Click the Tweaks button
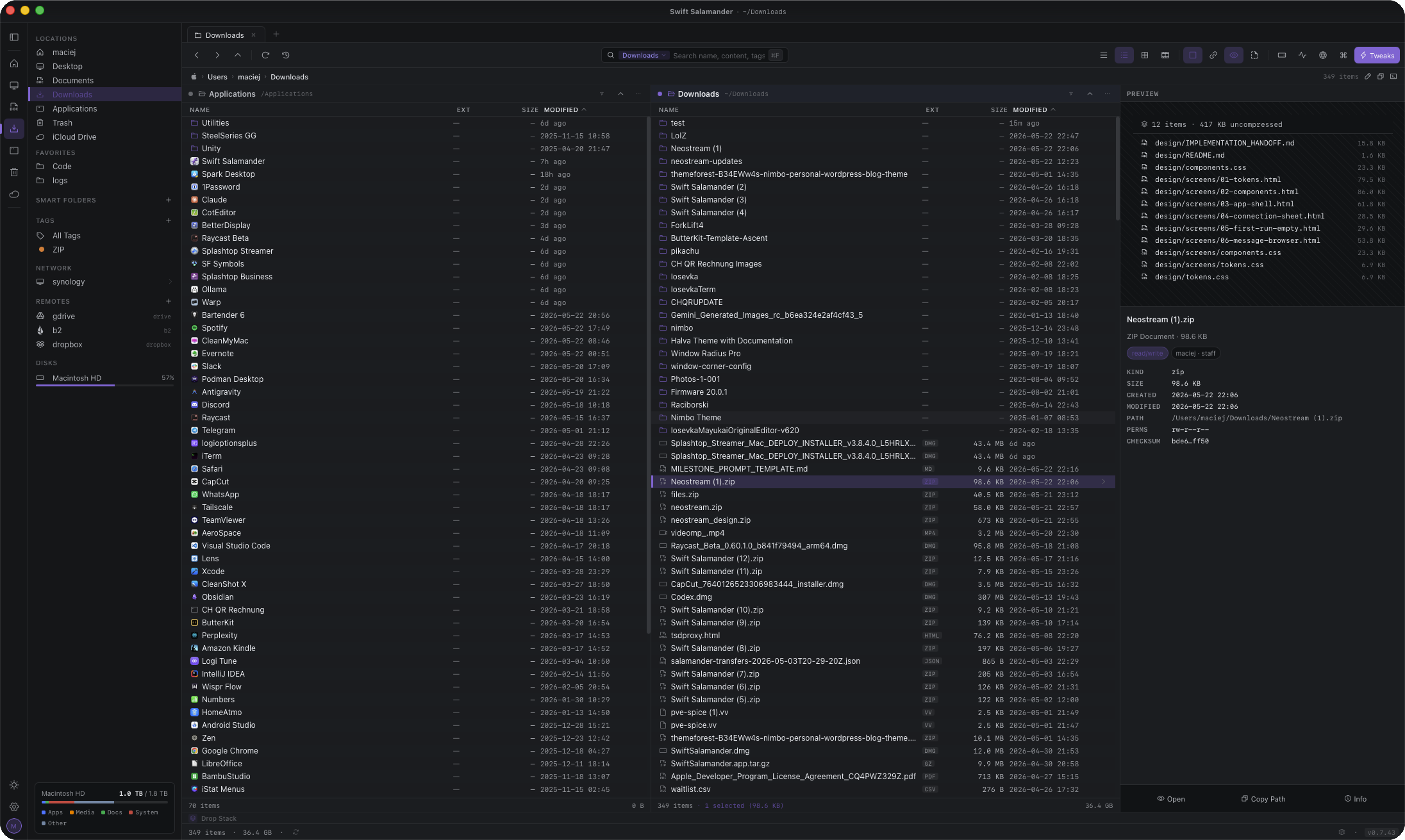This screenshot has height=840, width=1405. 1377,56
